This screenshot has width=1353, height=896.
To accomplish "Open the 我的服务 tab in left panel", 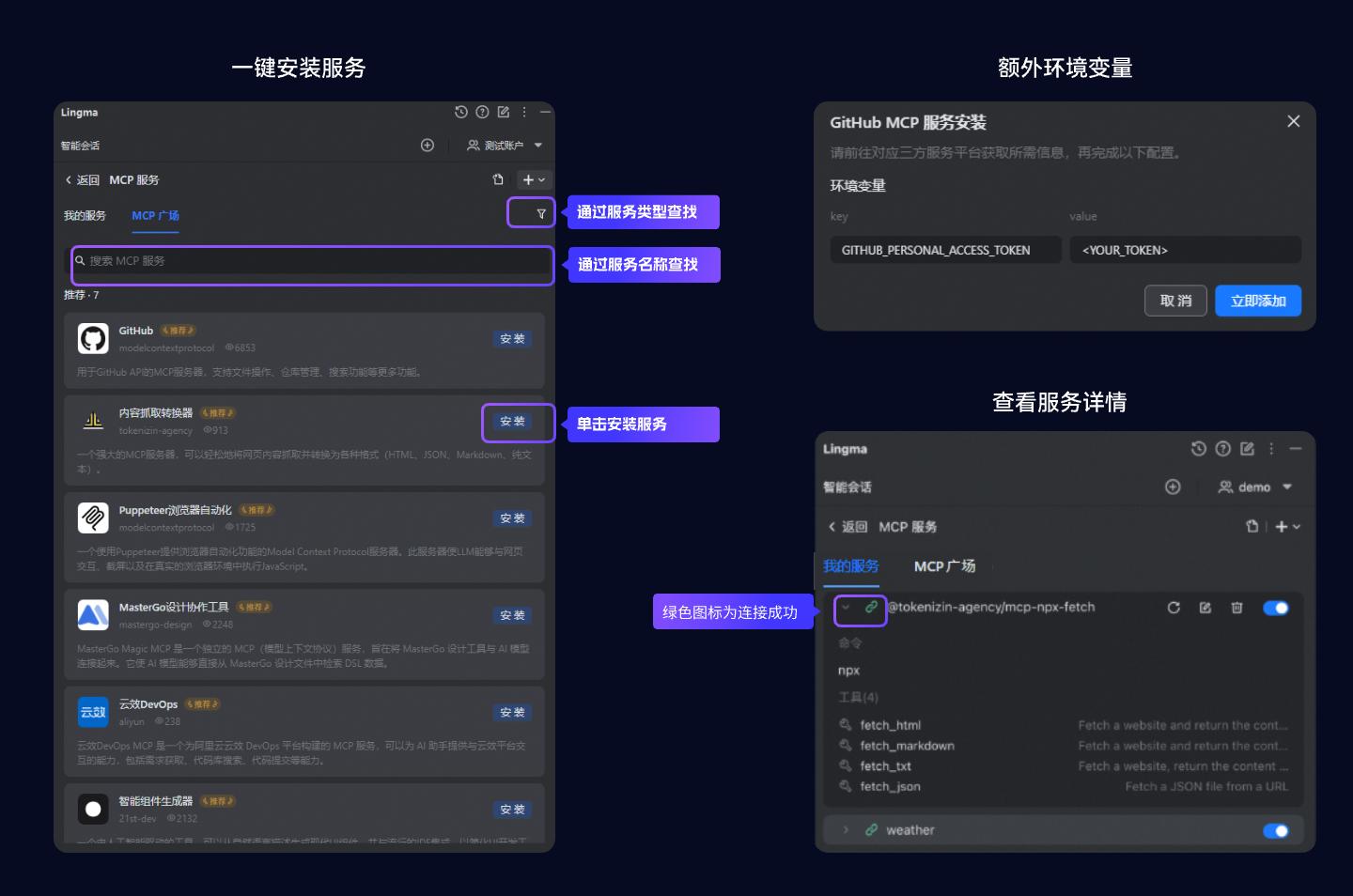I will 85,215.
